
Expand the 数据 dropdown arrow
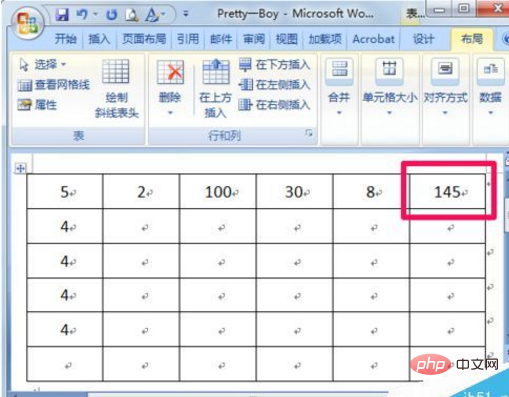[x=490, y=113]
